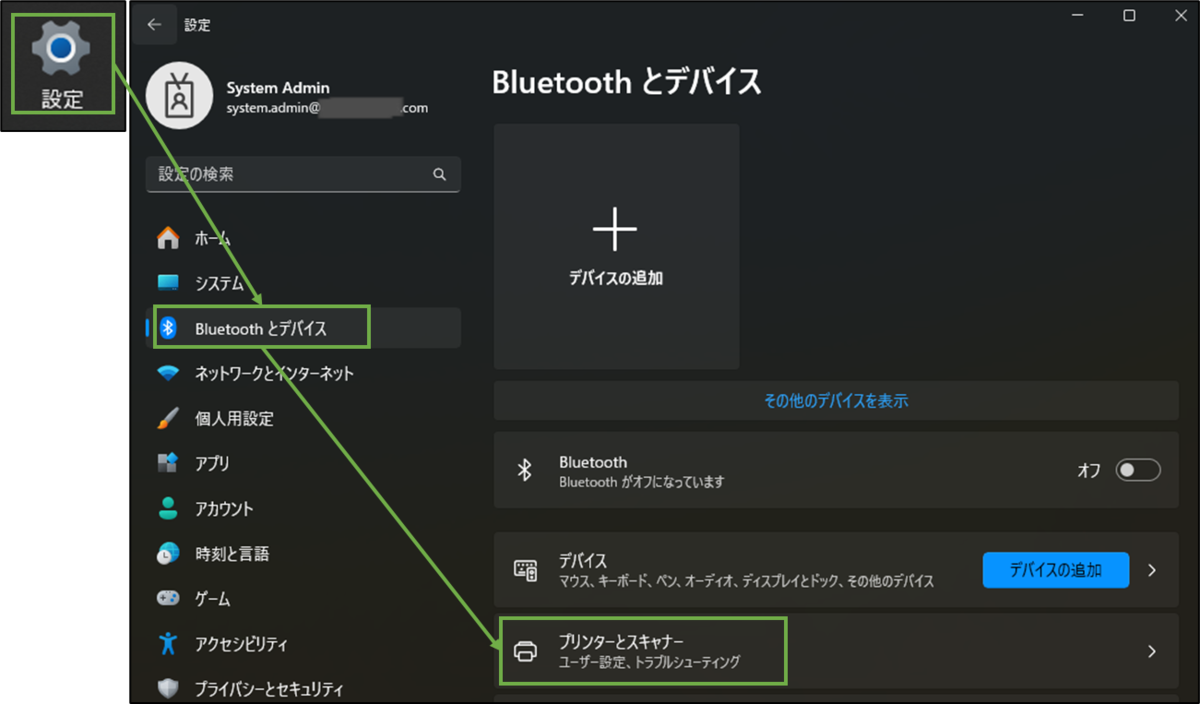Expand the デバイス row chevron
1200x704 pixels.
[x=1152, y=570]
